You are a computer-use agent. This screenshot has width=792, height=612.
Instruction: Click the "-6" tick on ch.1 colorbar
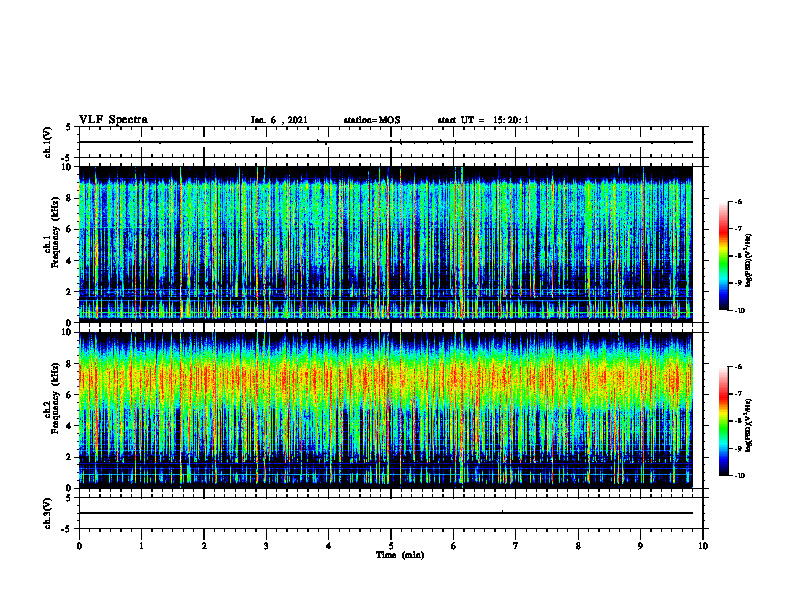tap(738, 202)
